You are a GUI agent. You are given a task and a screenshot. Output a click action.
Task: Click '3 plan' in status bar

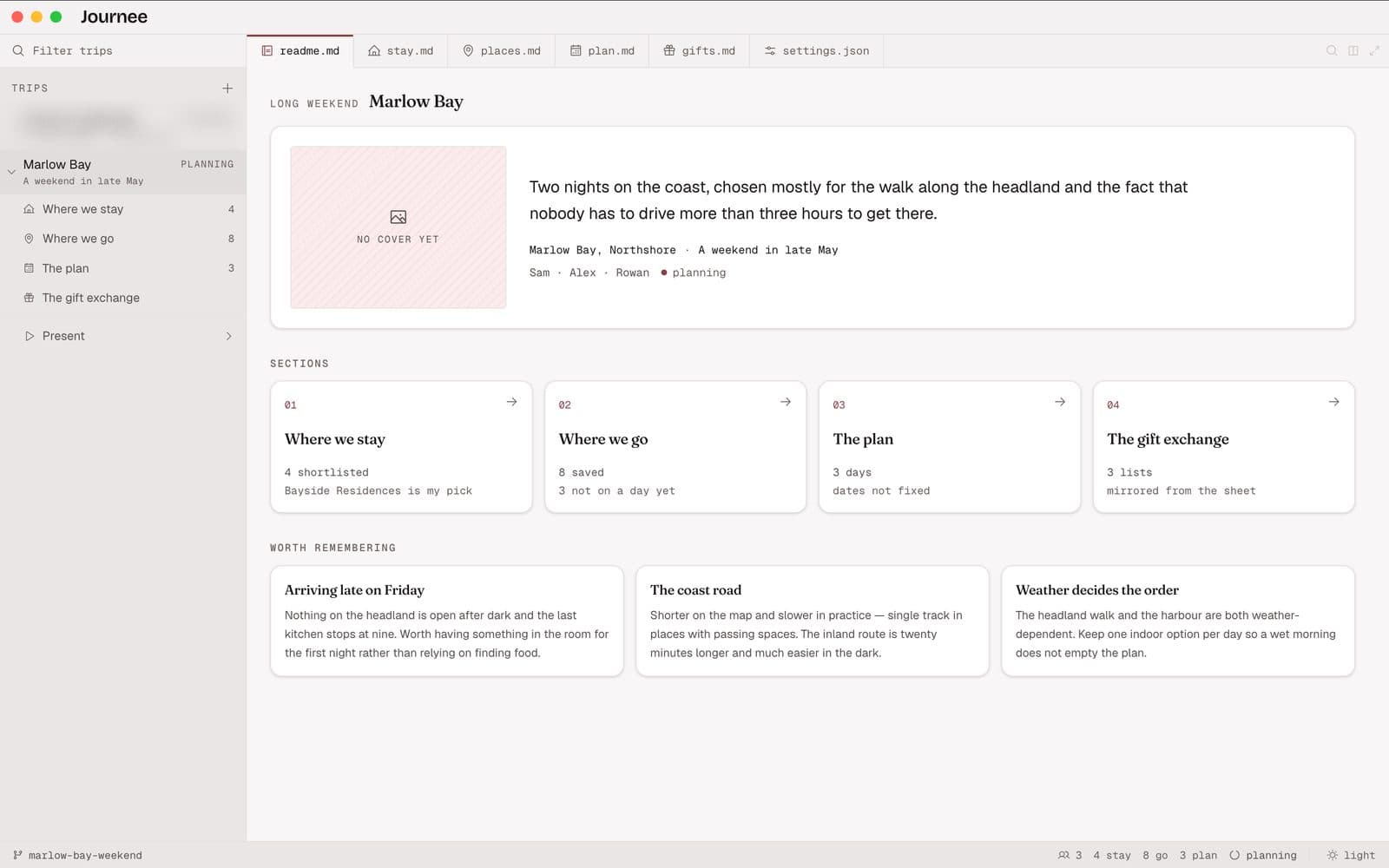tap(1198, 855)
